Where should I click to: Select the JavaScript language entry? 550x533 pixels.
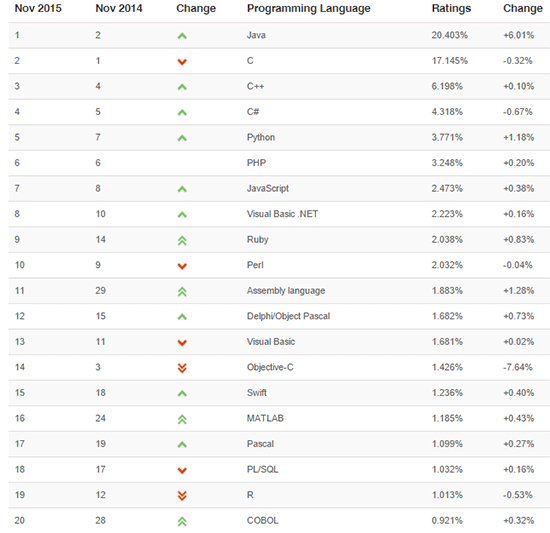point(268,188)
